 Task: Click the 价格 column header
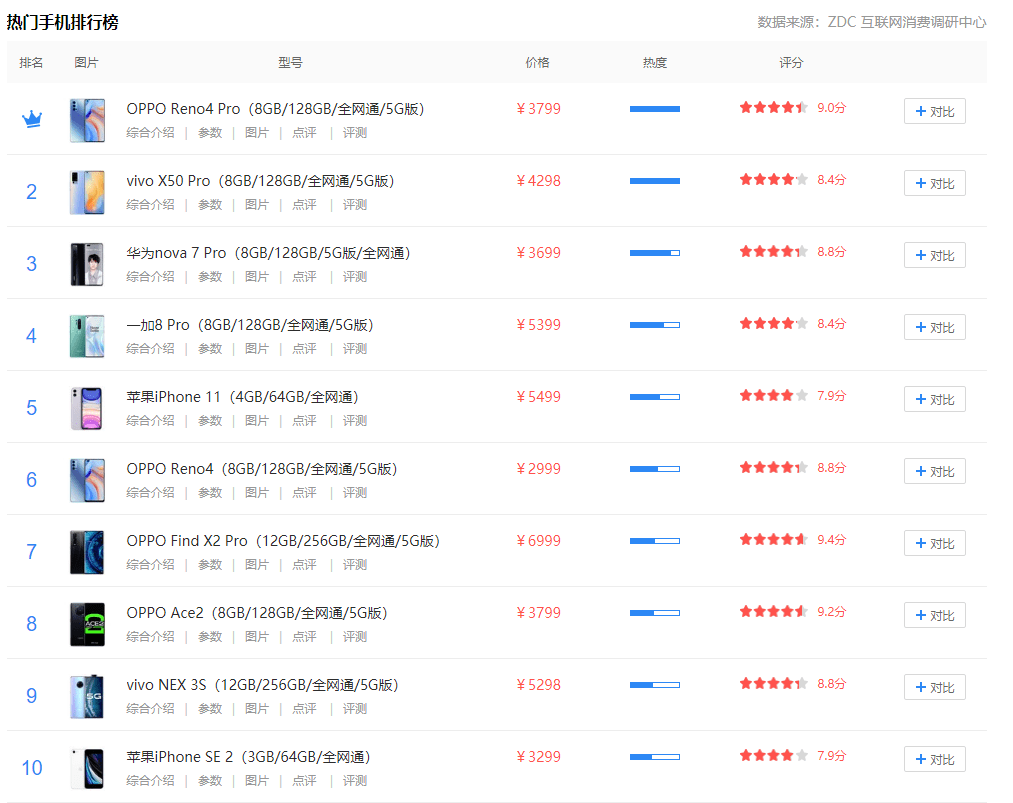[x=538, y=63]
